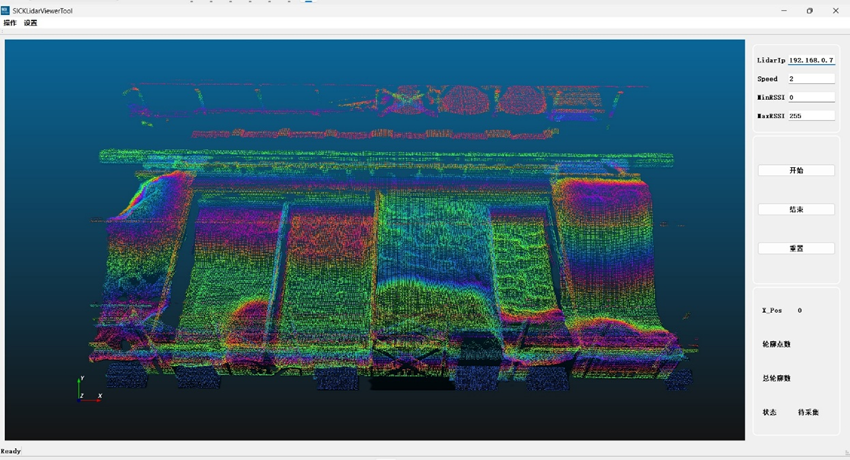Viewport: 850px width, 460px height.
Task: Start acquisition with the 开始 button
Action: tap(796, 170)
